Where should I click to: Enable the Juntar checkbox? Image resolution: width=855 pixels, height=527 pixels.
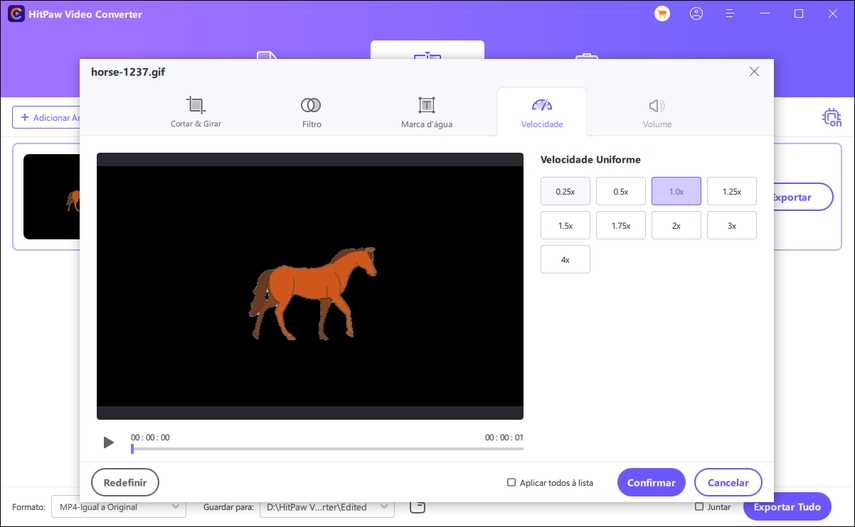pos(699,507)
